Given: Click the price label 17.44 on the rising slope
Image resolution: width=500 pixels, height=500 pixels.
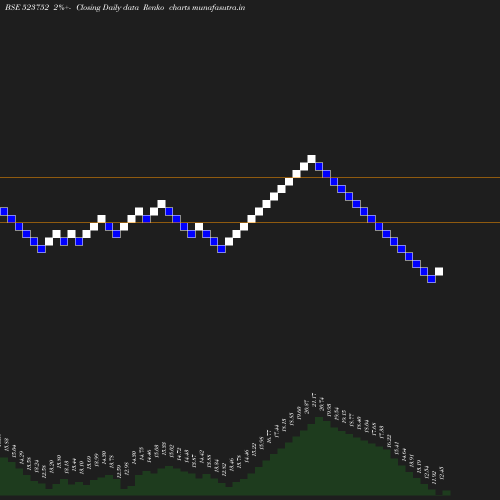Looking at the screenshot, I should click(x=276, y=430).
